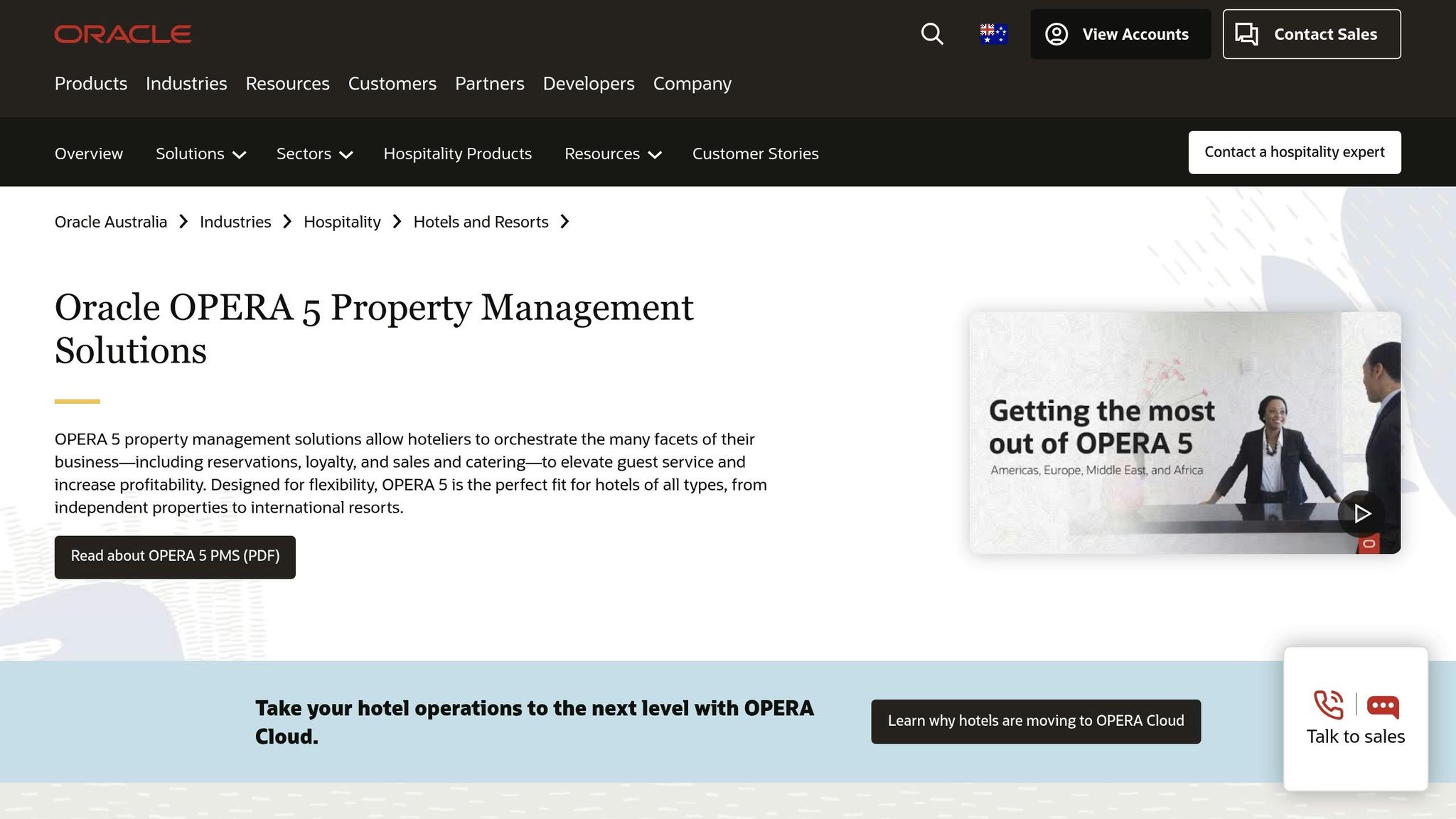
Task: Click the phone icon in Talk to sales
Action: click(1329, 705)
